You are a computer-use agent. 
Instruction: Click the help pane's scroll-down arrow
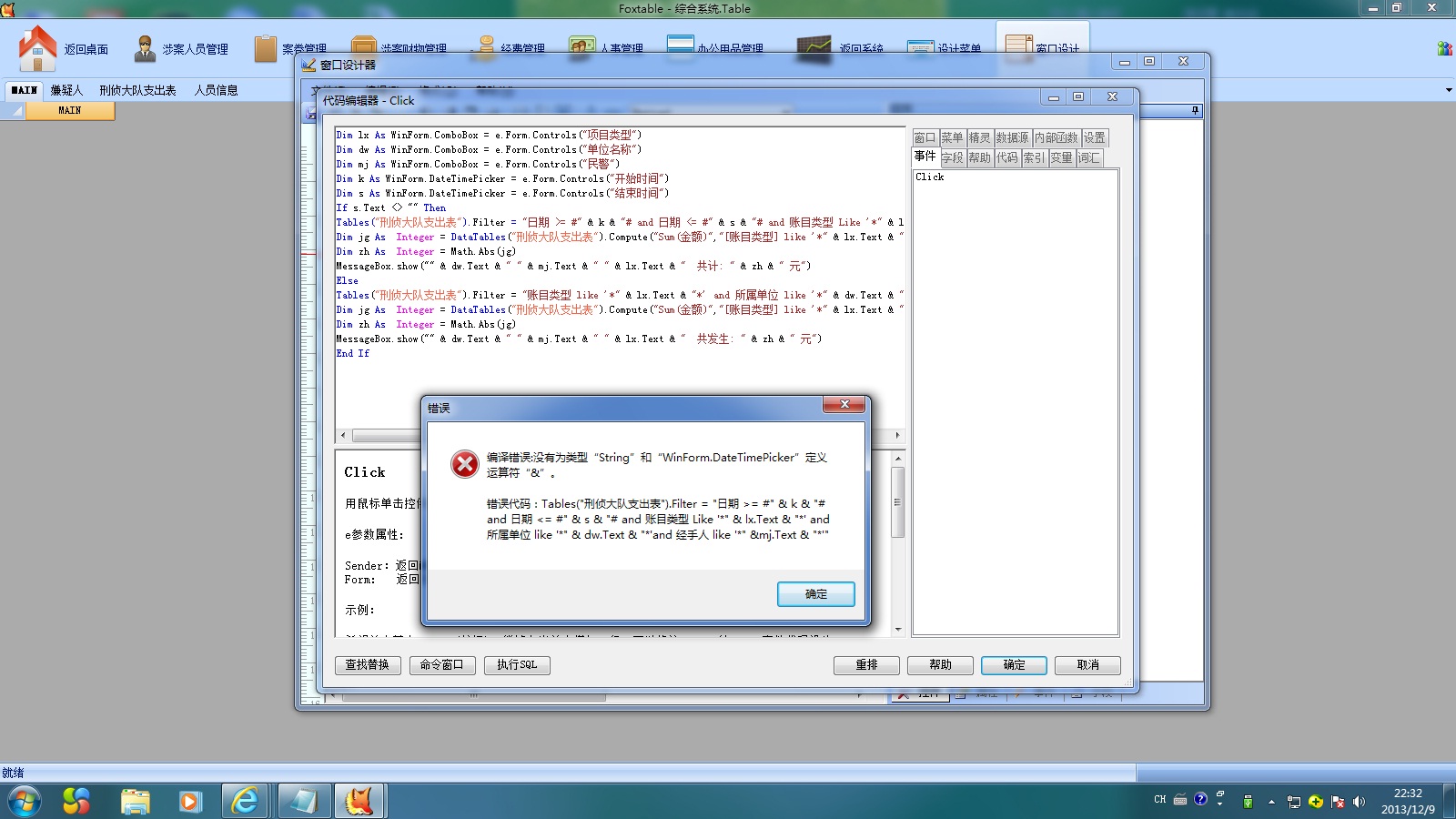898,629
